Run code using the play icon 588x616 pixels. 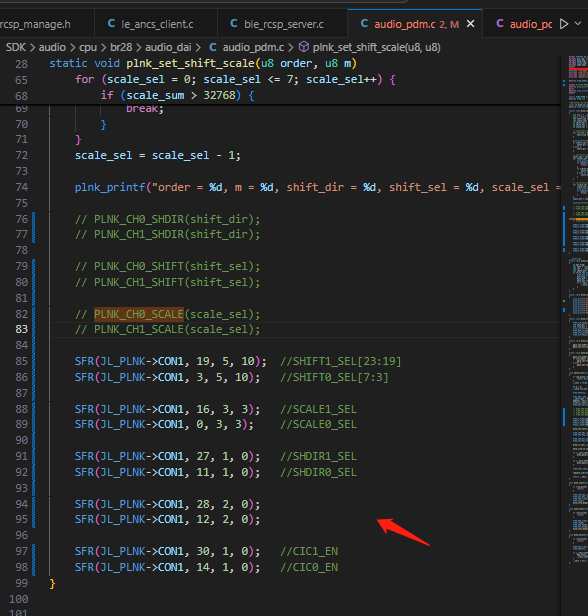[x=564, y=24]
